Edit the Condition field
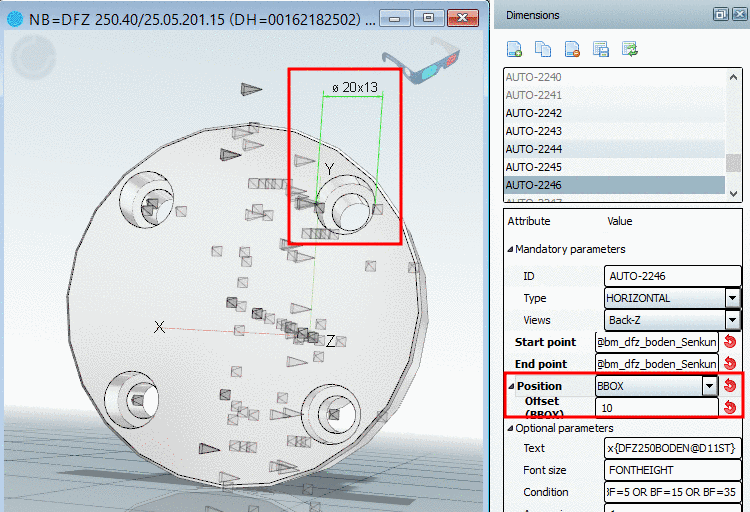750x512 pixels. pos(673,492)
